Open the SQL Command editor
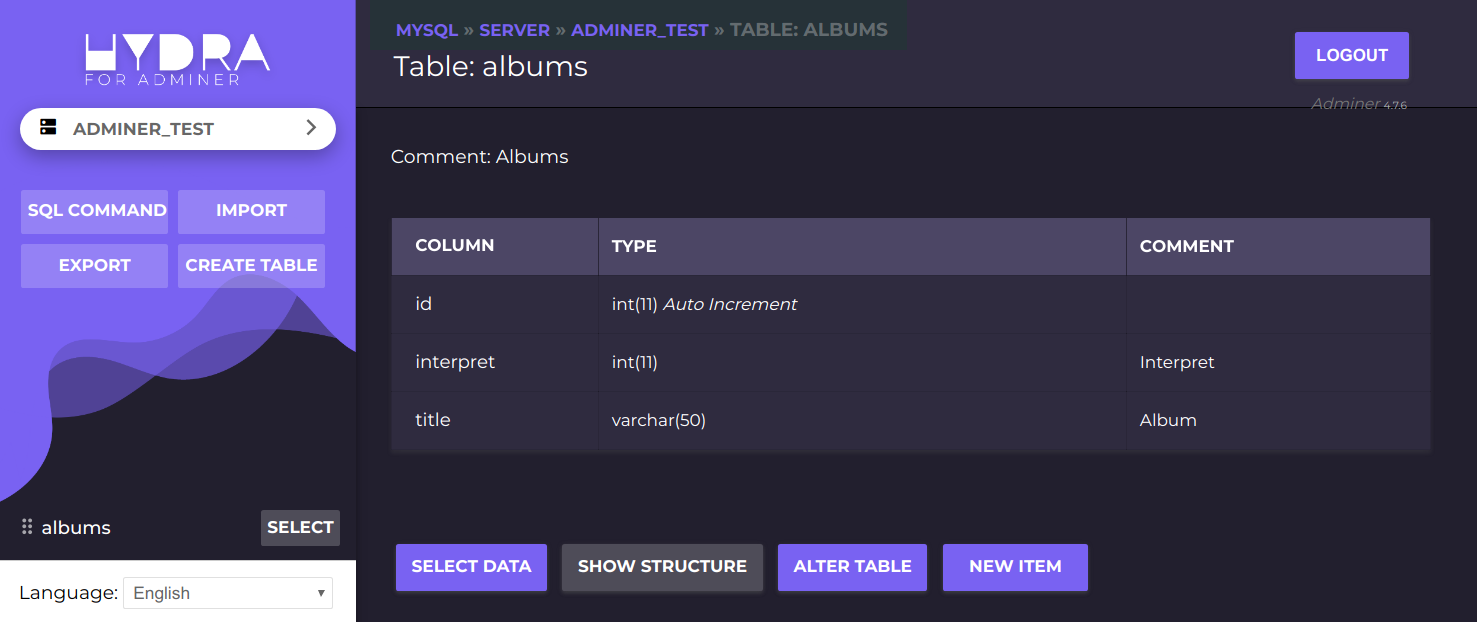This screenshot has height=622, width=1477. (94, 211)
